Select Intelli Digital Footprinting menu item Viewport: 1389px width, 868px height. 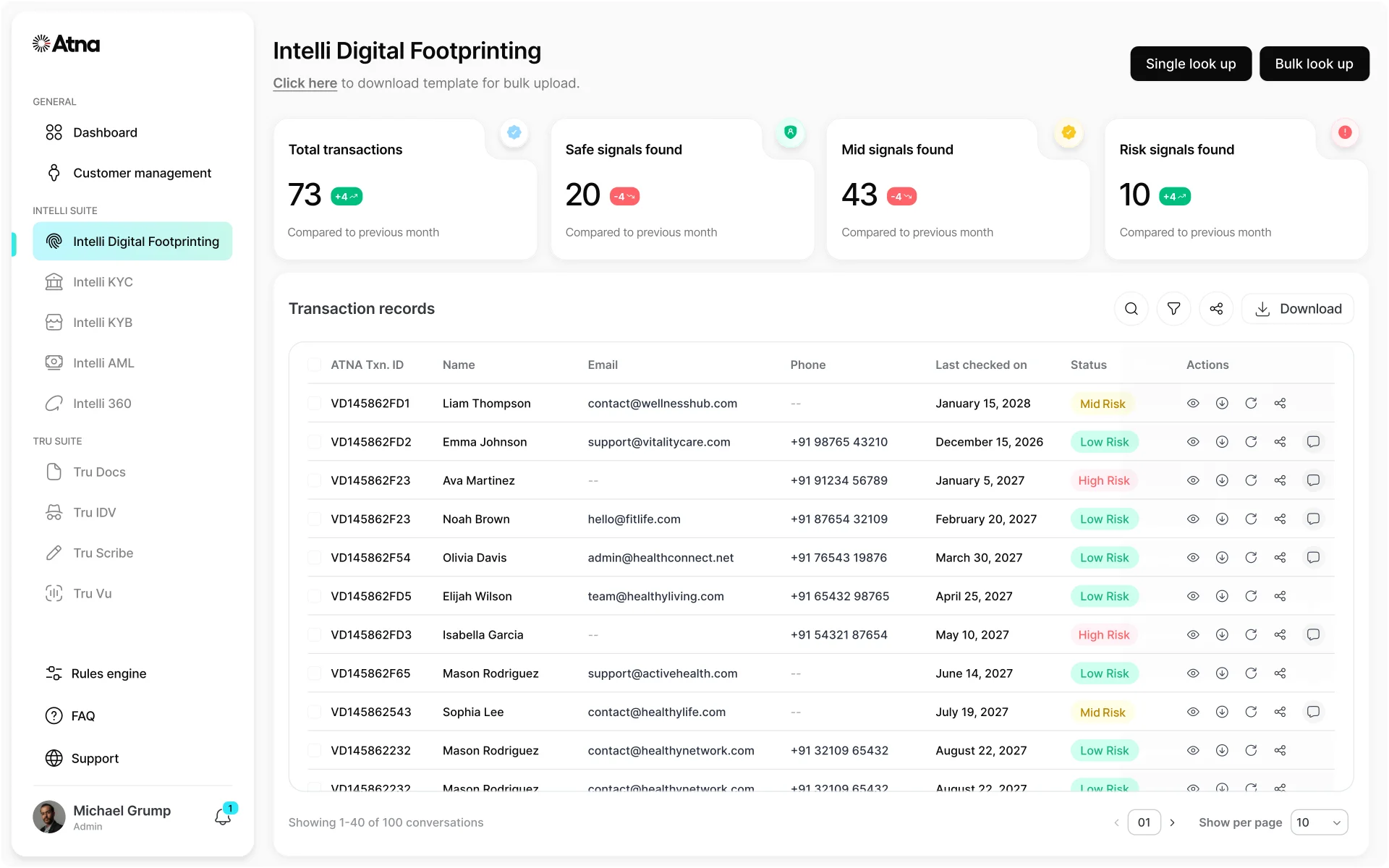tap(132, 242)
